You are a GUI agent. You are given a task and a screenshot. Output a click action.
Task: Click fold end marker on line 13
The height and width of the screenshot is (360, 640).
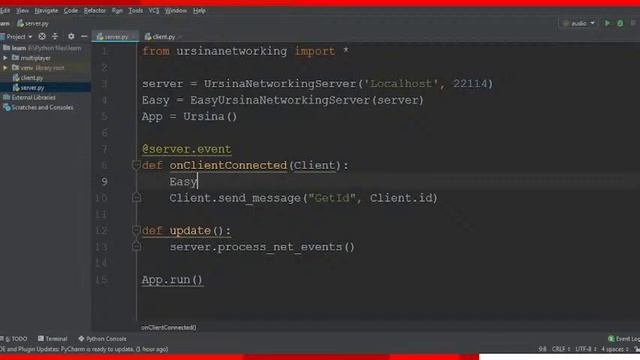click(x=136, y=247)
